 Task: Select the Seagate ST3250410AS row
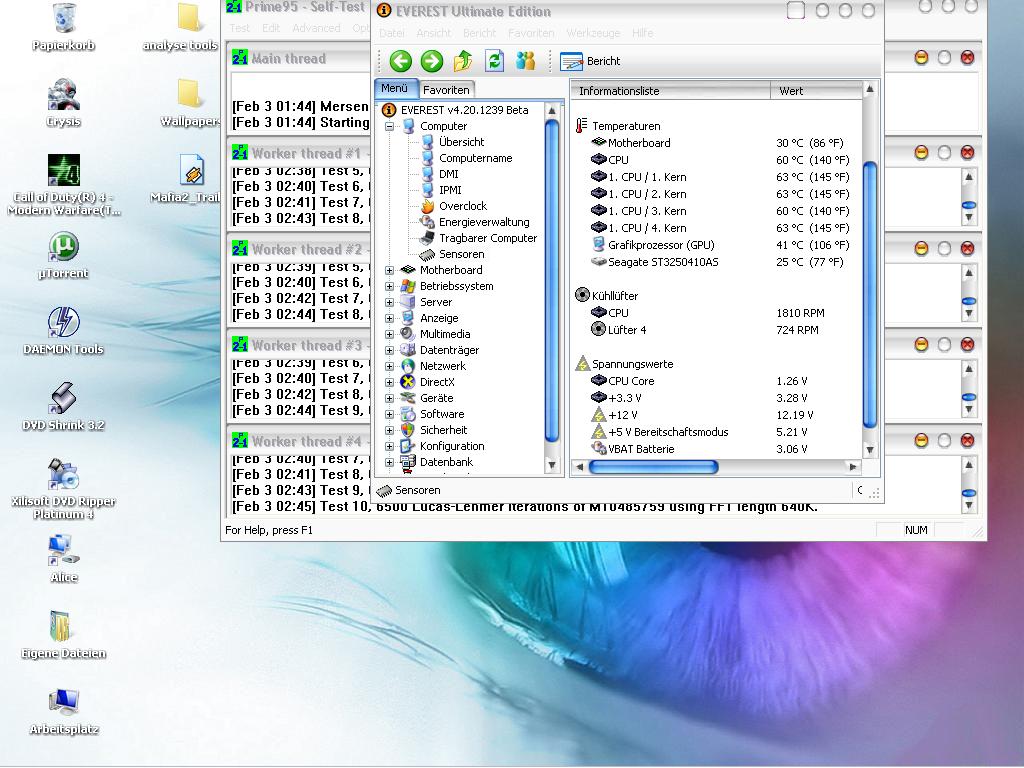pos(718,262)
